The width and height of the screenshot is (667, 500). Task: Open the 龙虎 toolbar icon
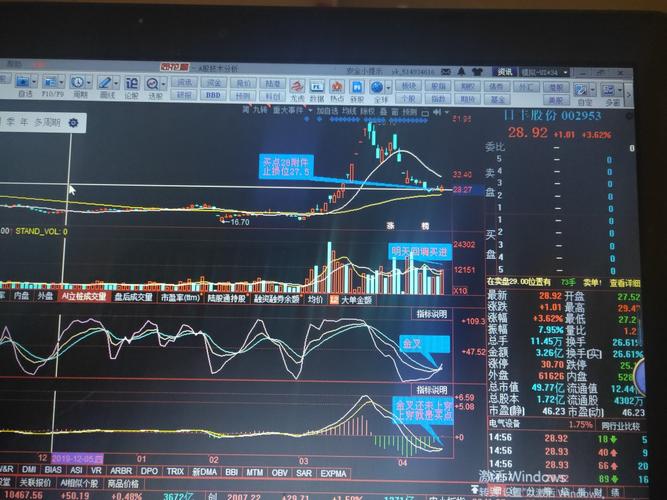pyautogui.click(x=297, y=87)
